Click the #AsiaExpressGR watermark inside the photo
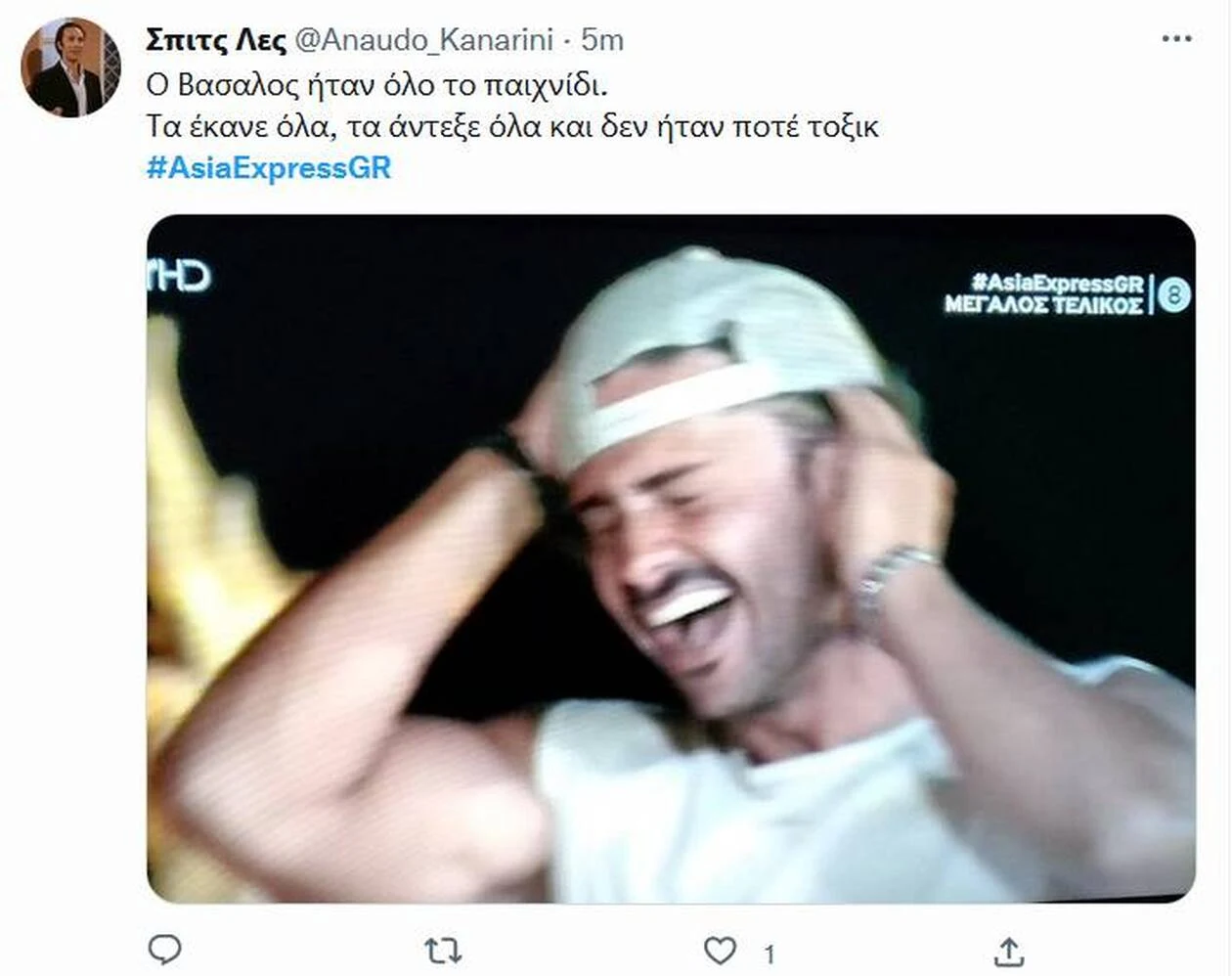This screenshot has width=1232, height=976. click(1058, 283)
